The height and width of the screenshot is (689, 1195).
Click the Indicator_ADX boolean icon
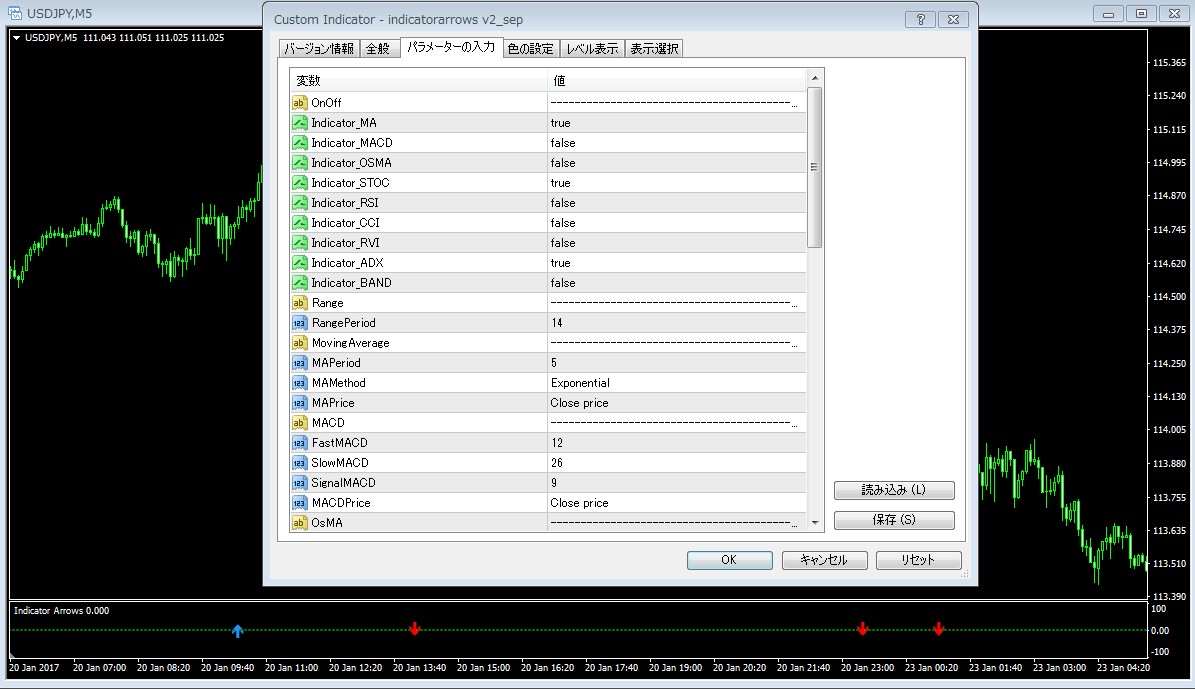point(300,263)
